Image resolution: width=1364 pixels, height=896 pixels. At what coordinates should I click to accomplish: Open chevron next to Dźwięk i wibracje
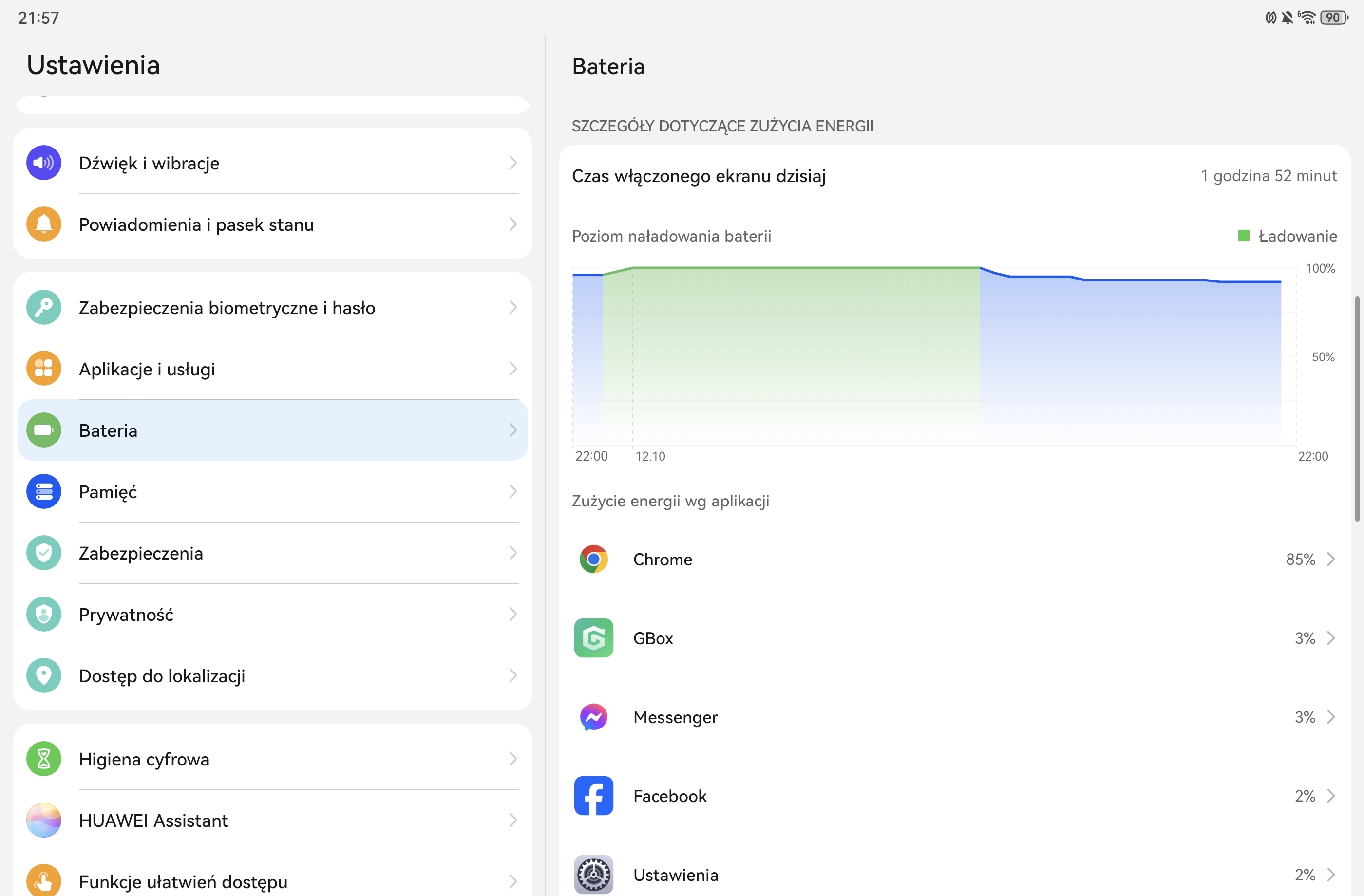(513, 163)
